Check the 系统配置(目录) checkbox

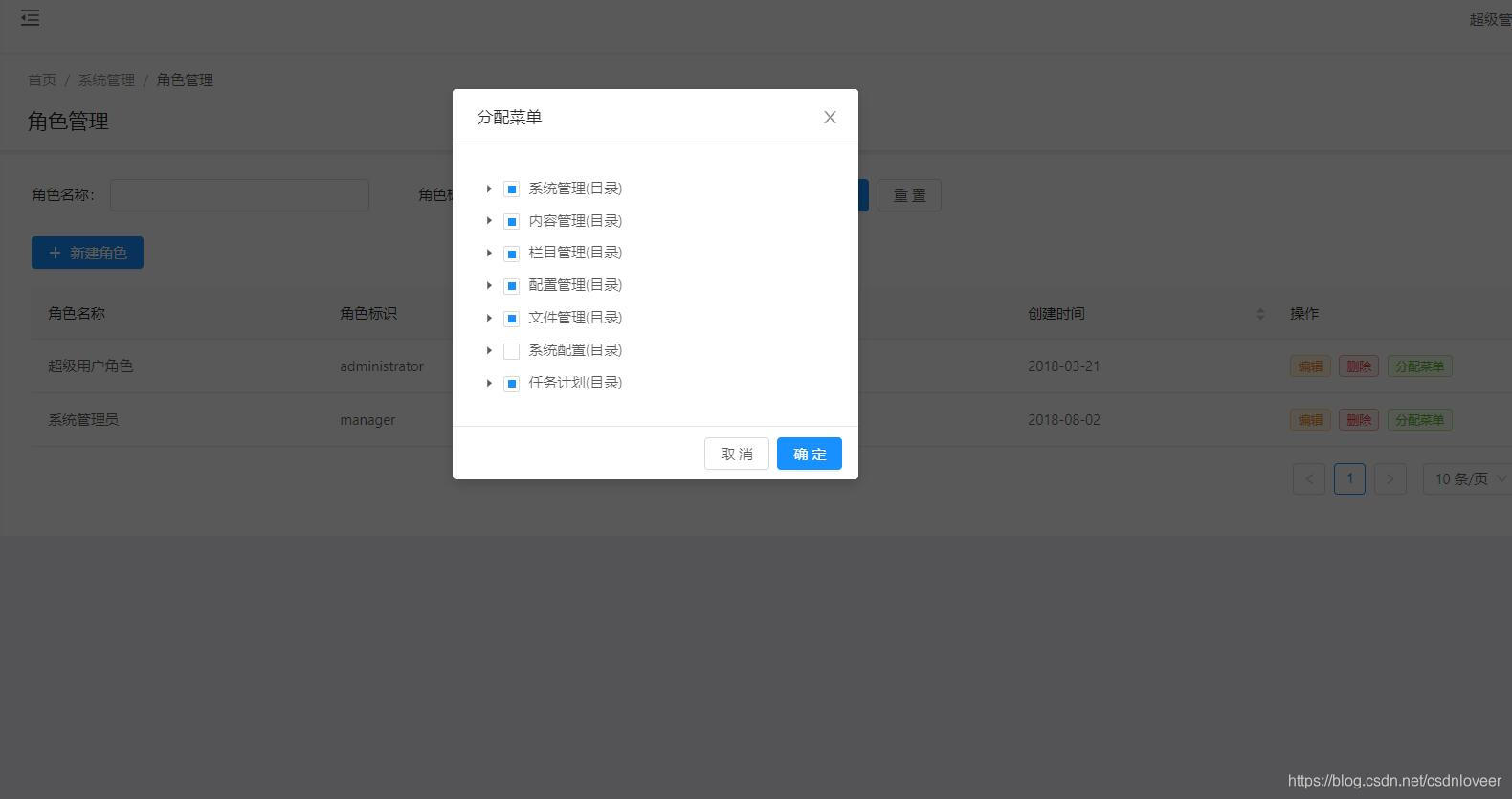tap(512, 351)
